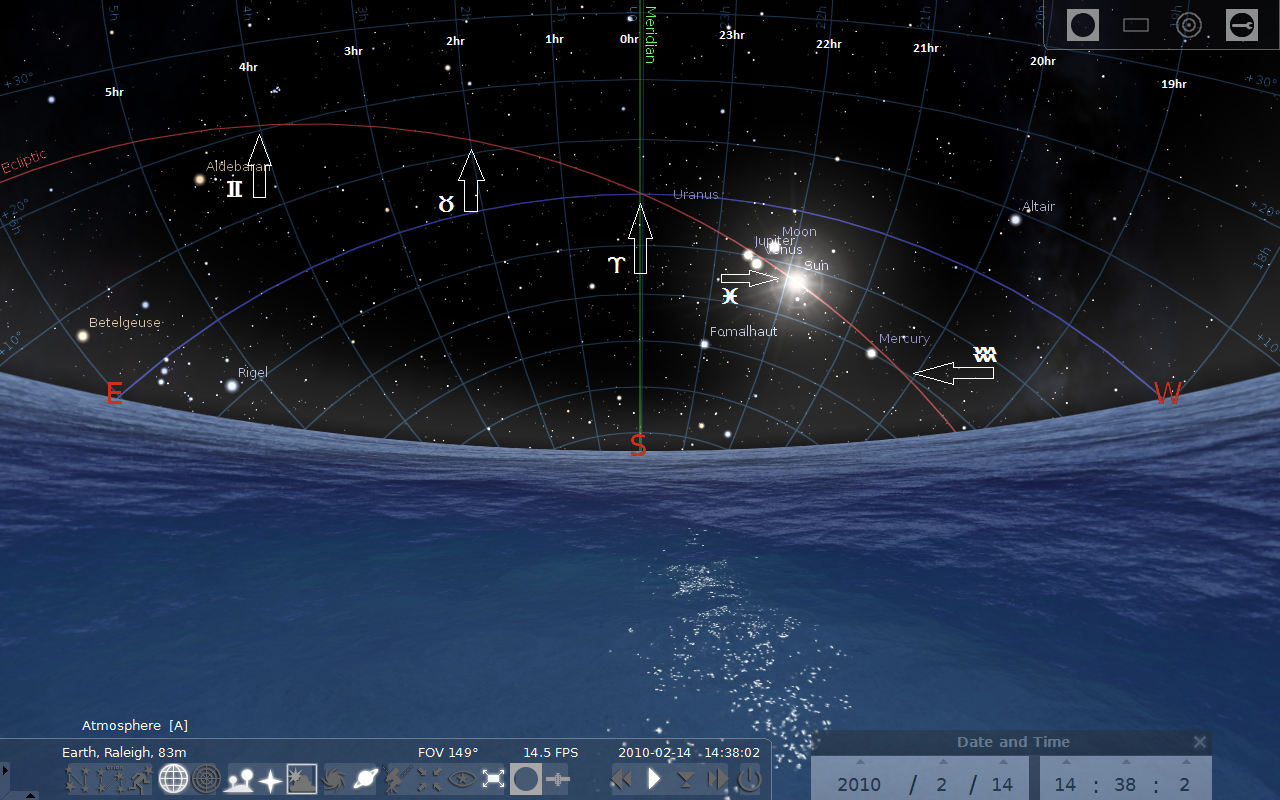Viewport: 1280px width, 800px height.
Task: Turn on the equatorial grid
Action: (x=173, y=779)
